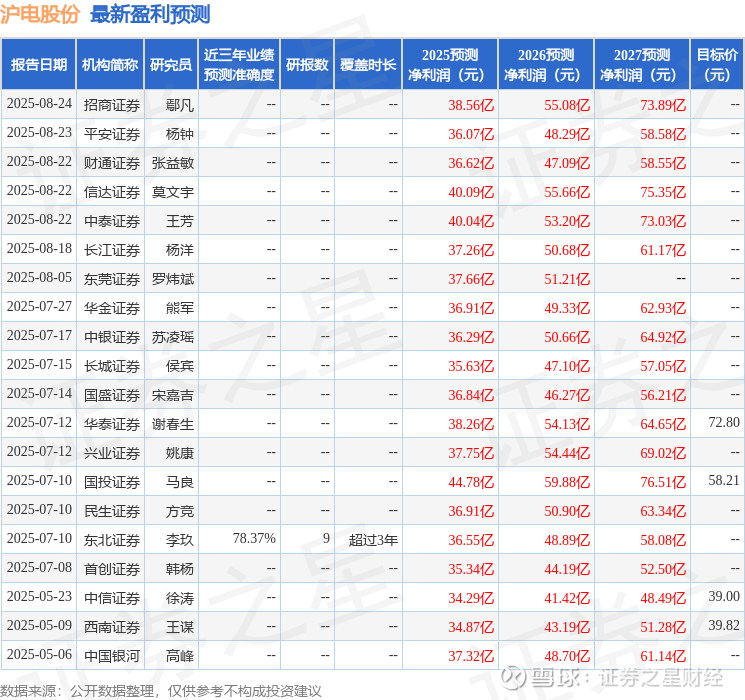Viewport: 745px width, 700px height.
Task: Select the 中国银河 institution cell
Action: point(112,656)
